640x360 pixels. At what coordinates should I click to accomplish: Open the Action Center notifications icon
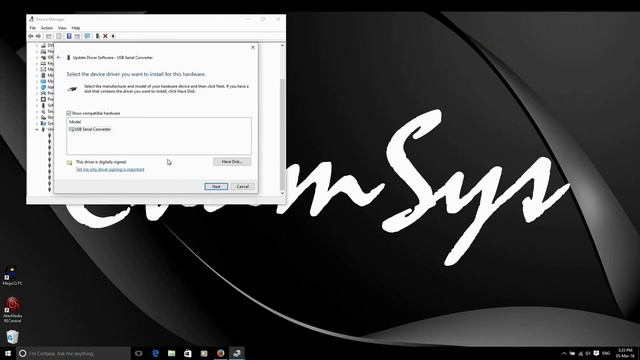596,353
